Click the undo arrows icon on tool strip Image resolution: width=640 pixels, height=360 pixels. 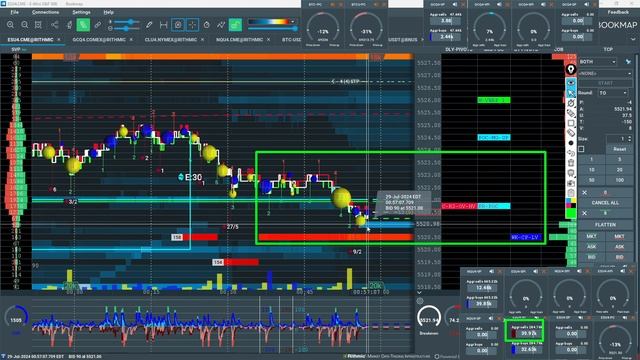571,153
